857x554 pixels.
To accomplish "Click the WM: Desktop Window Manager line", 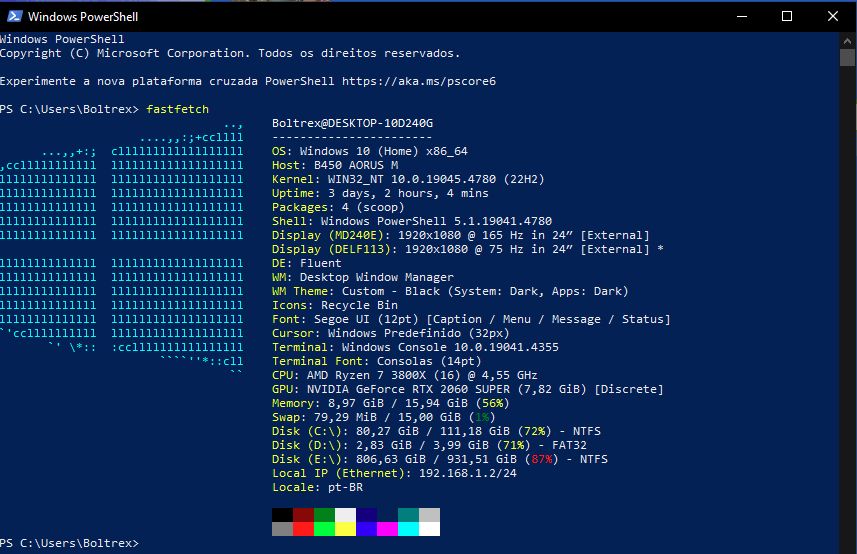I will (363, 278).
